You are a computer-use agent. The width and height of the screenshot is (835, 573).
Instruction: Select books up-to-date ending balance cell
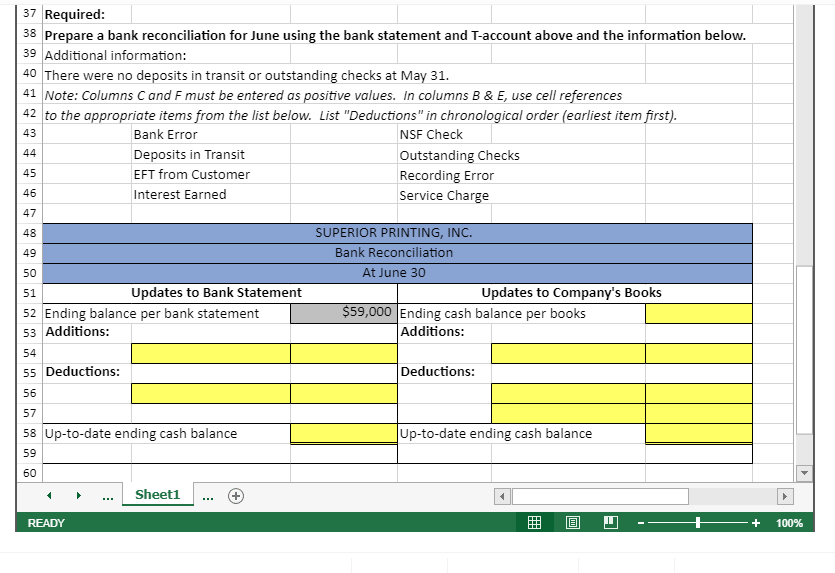[699, 433]
